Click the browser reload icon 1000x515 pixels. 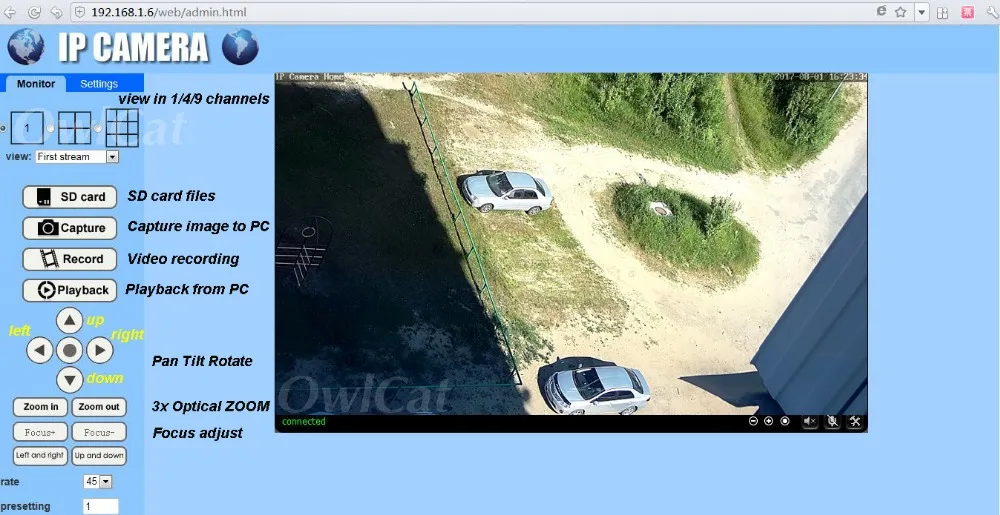coord(34,12)
